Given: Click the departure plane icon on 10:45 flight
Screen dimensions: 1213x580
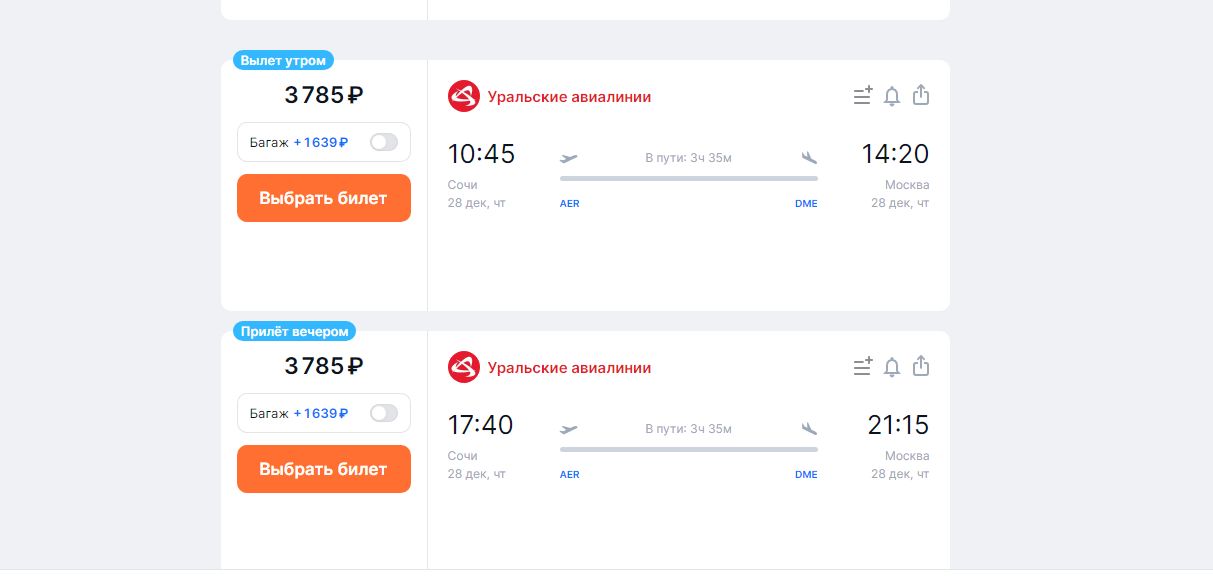Looking at the screenshot, I should [569, 157].
